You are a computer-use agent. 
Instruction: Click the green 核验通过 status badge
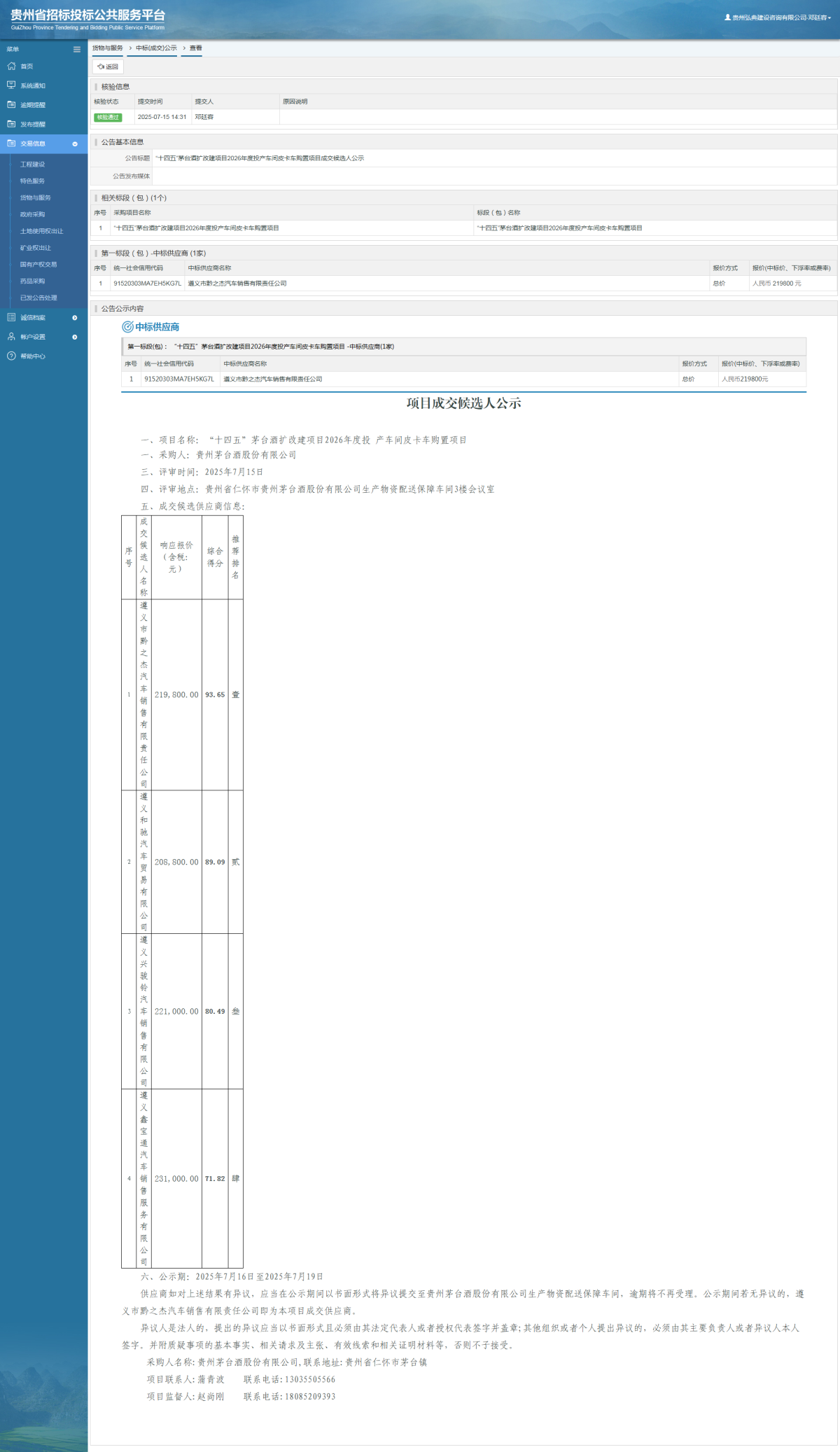point(108,118)
